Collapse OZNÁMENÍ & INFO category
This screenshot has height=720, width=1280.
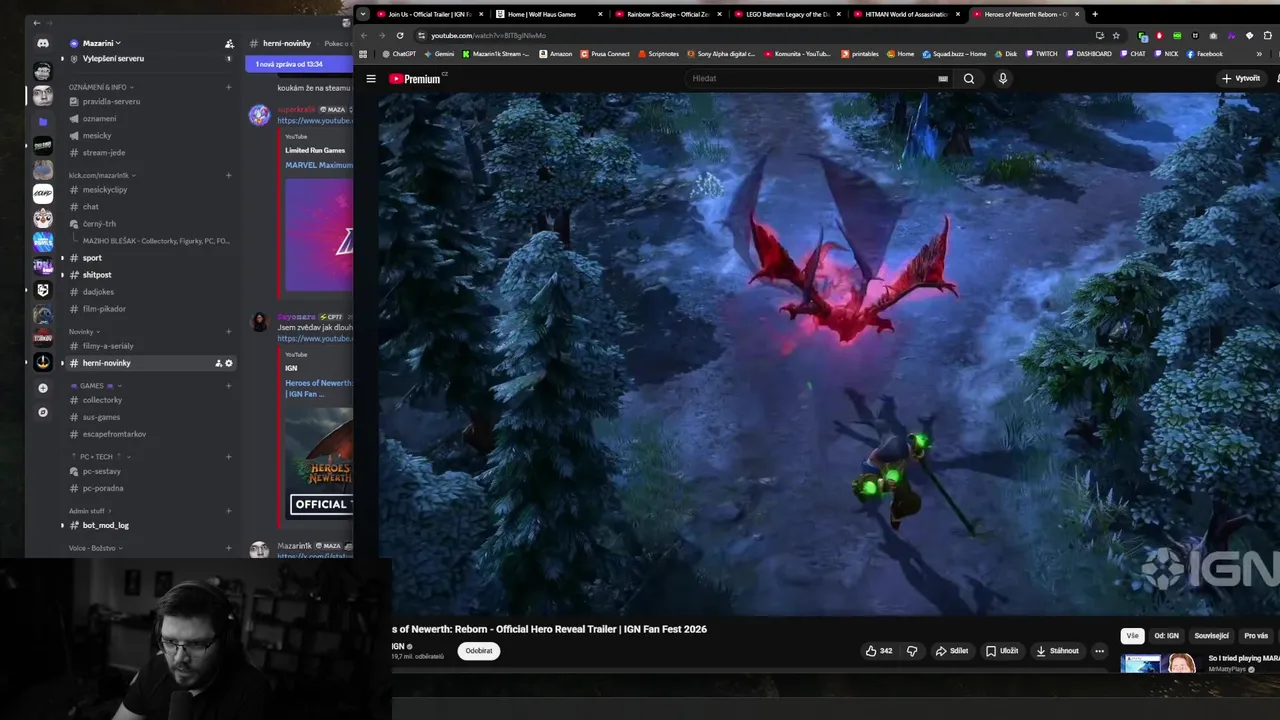[x=101, y=87]
